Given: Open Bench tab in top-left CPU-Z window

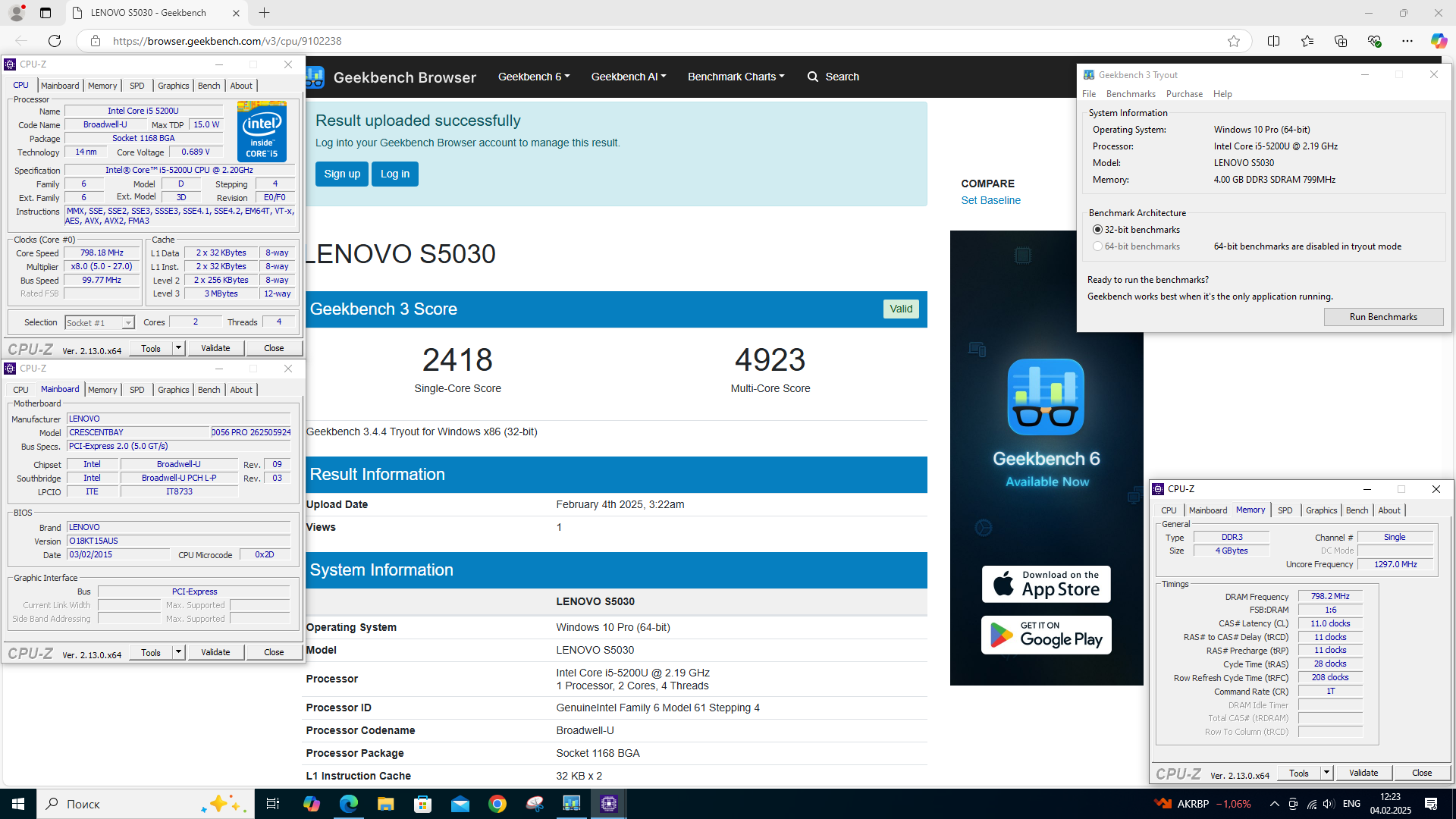Looking at the screenshot, I should click(209, 86).
